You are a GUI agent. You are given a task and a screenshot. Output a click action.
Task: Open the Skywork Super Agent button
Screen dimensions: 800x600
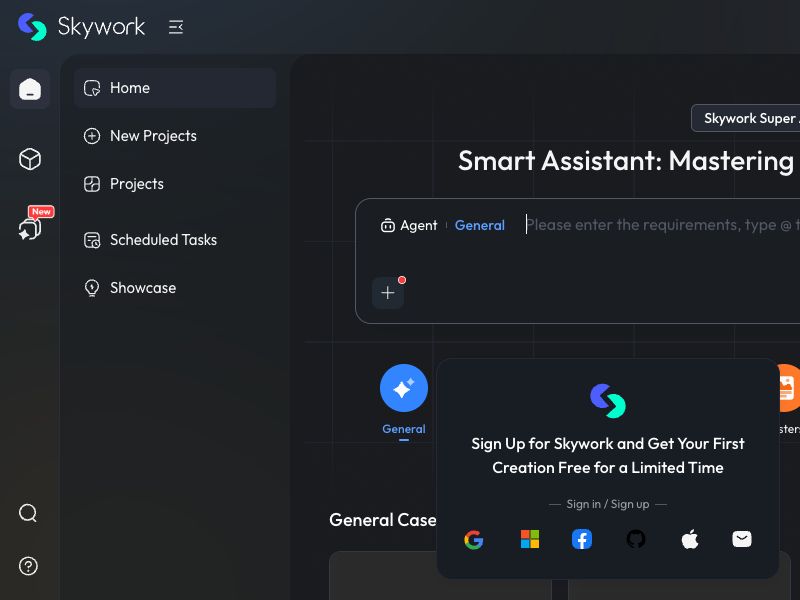coord(748,118)
